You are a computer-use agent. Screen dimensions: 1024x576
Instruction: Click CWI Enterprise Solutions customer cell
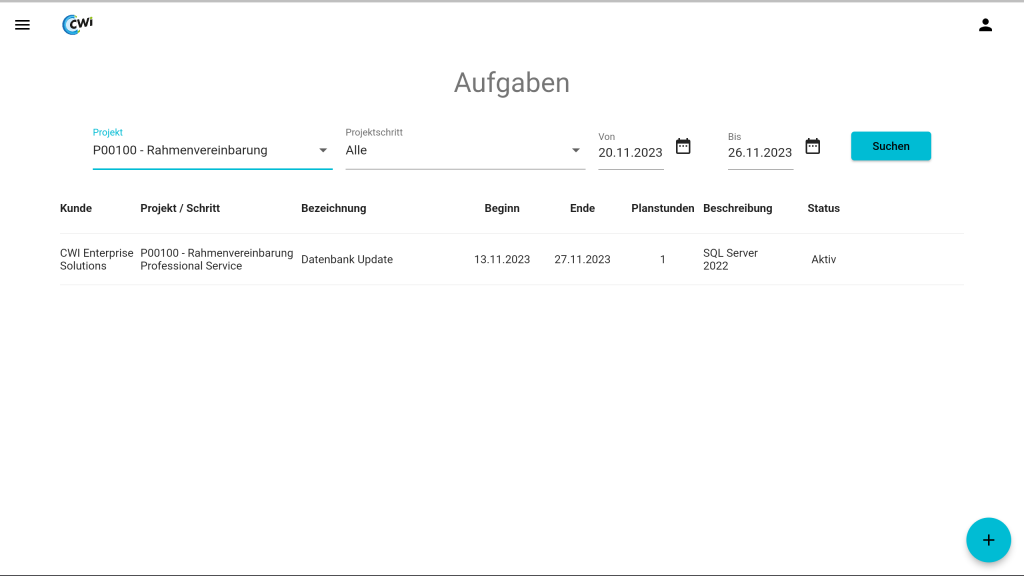click(96, 260)
